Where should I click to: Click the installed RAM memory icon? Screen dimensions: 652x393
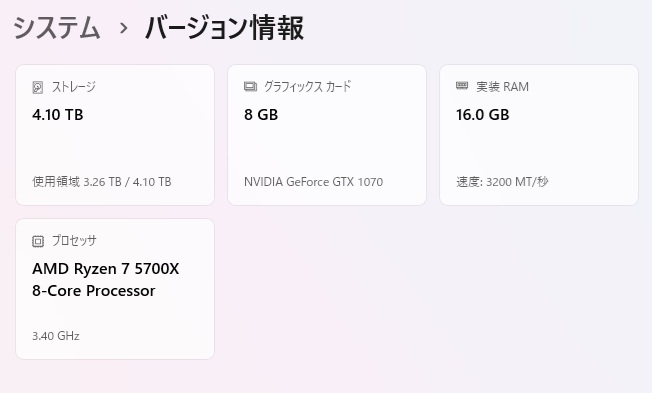(x=462, y=86)
